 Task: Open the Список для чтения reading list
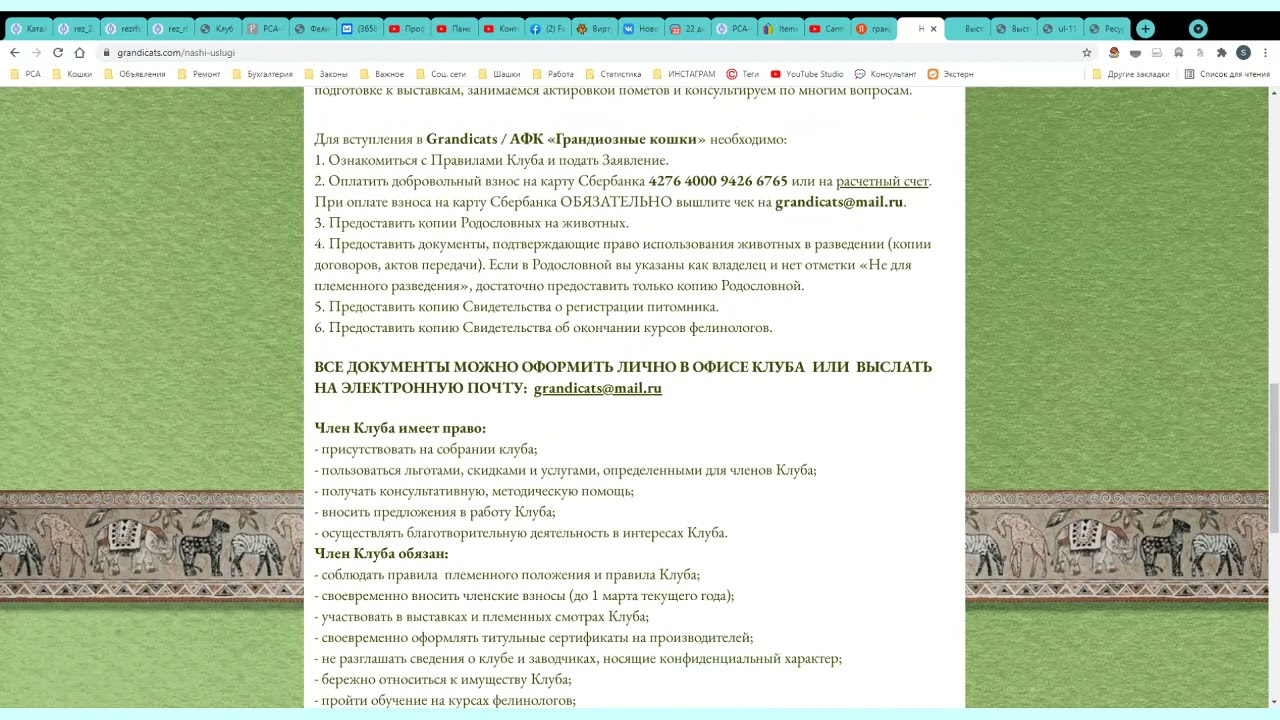1227,74
